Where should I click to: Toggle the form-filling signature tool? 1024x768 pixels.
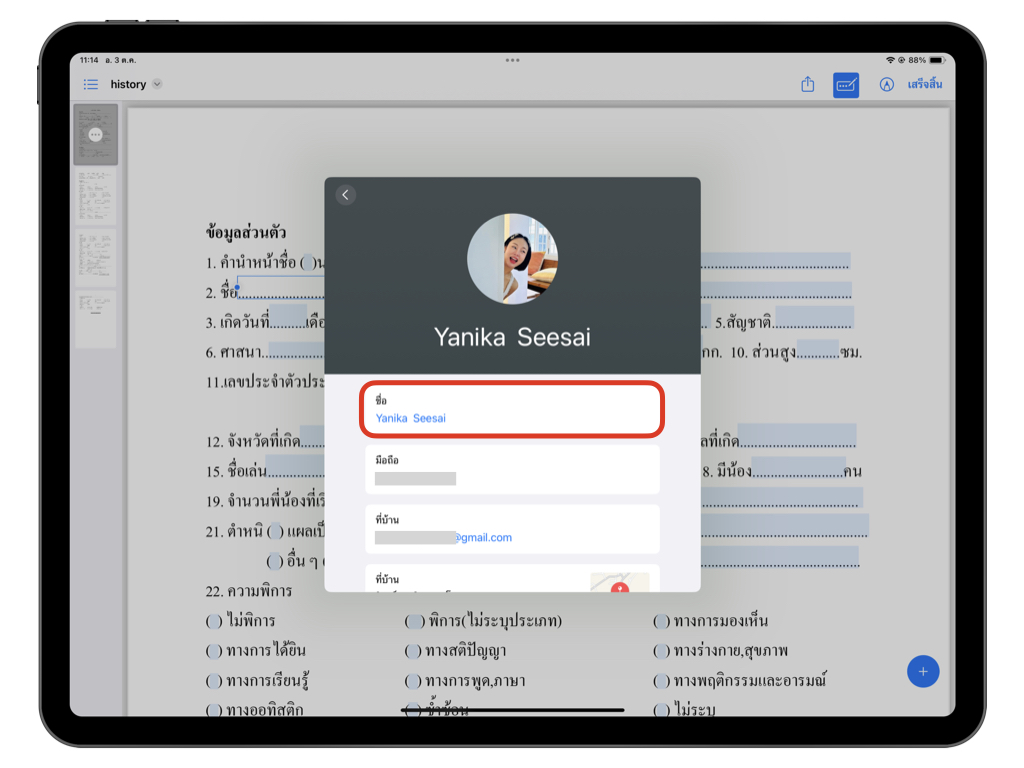coord(846,85)
